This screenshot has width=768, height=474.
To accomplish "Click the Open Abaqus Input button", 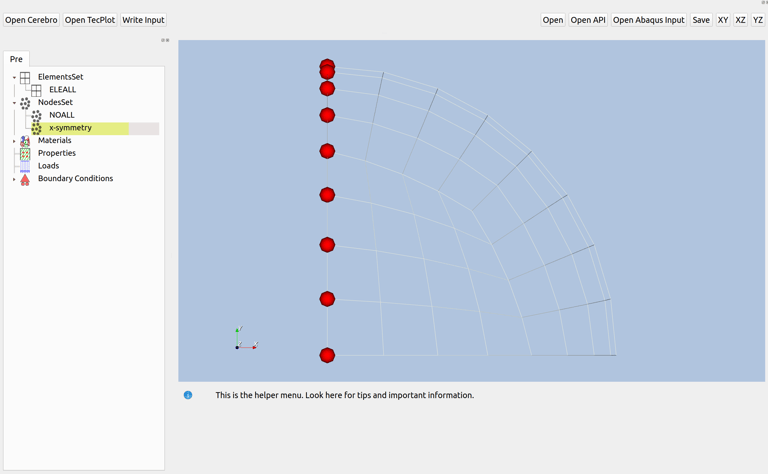I will 649,20.
